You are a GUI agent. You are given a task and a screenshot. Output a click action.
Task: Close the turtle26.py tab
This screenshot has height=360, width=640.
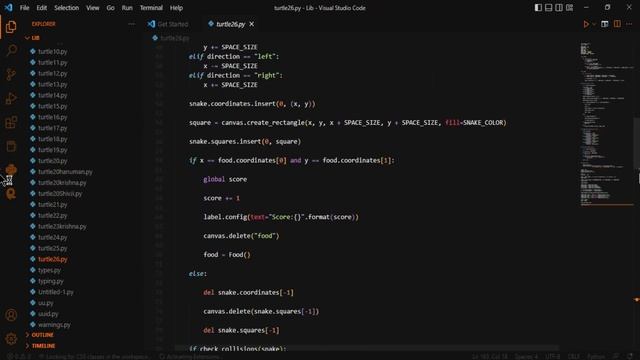pos(252,24)
